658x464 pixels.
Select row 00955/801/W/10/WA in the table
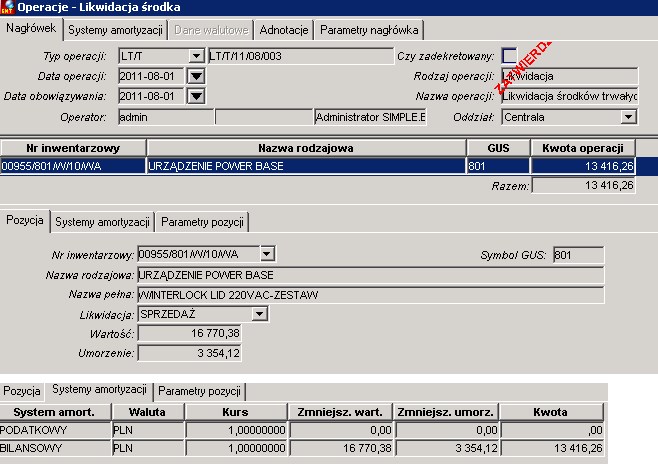pyautogui.click(x=329, y=166)
